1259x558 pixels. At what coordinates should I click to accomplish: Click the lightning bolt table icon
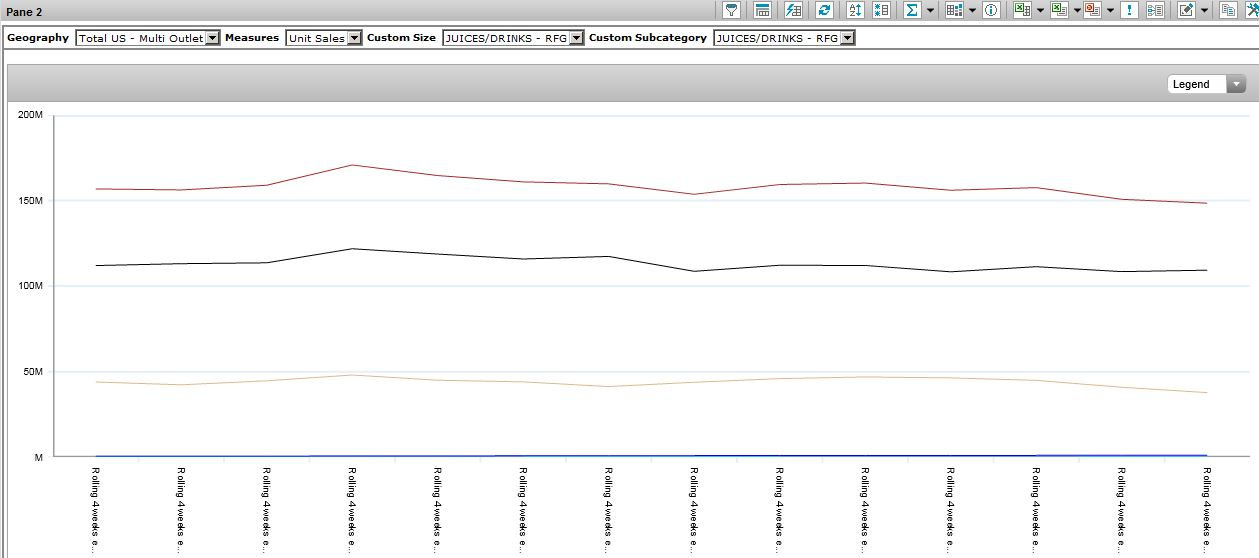click(794, 10)
